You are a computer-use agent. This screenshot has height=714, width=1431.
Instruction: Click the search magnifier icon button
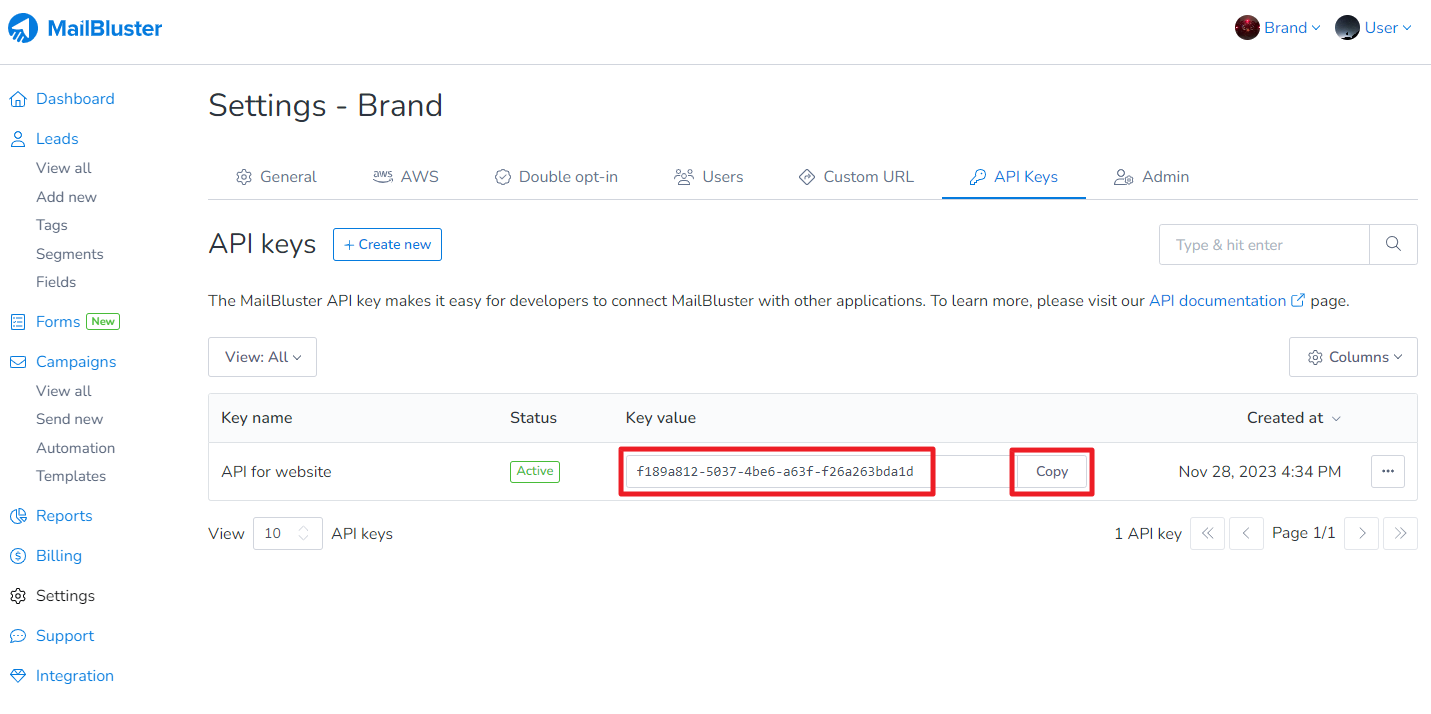[x=1393, y=244]
